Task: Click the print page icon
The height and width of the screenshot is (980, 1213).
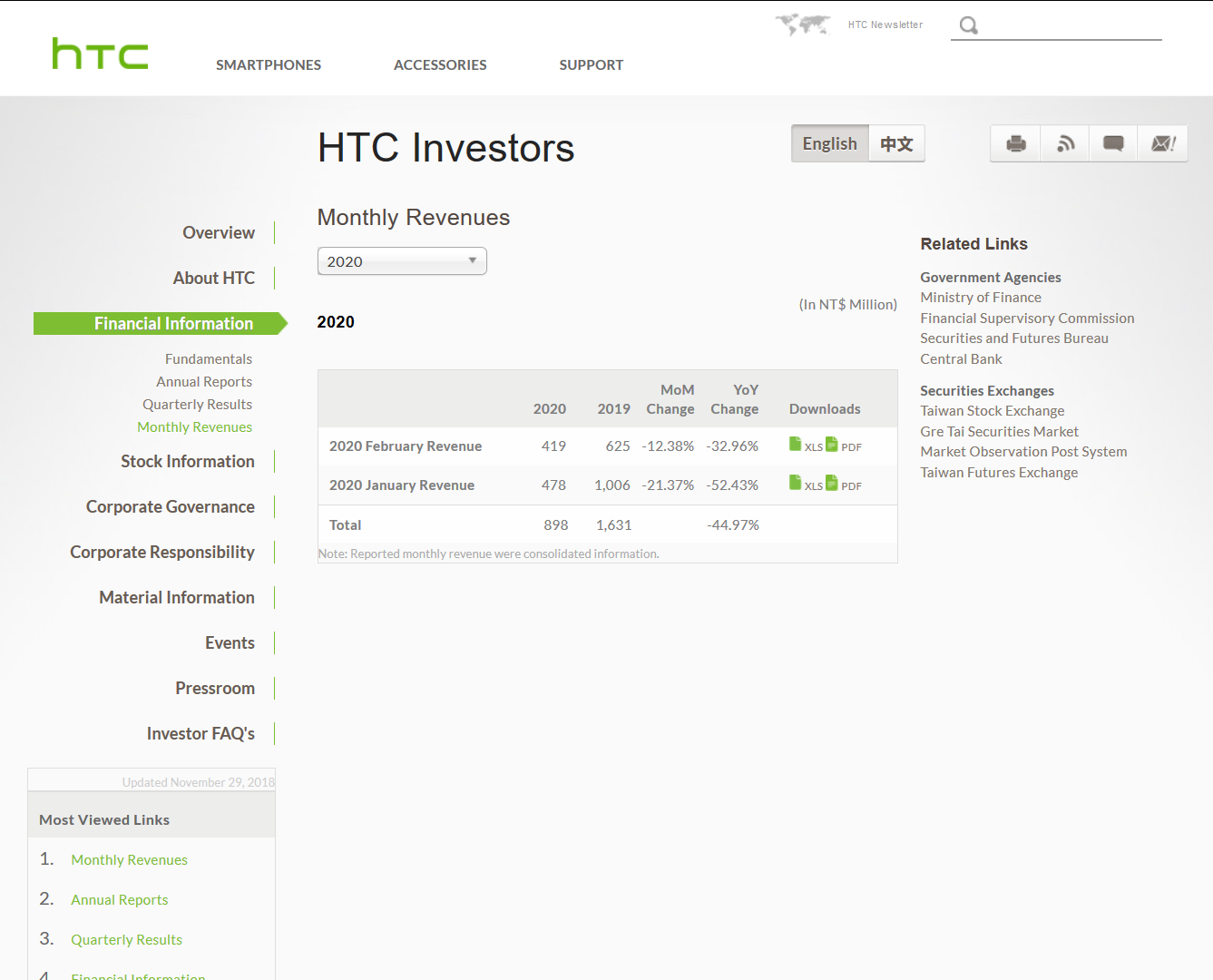Action: click(x=1016, y=143)
